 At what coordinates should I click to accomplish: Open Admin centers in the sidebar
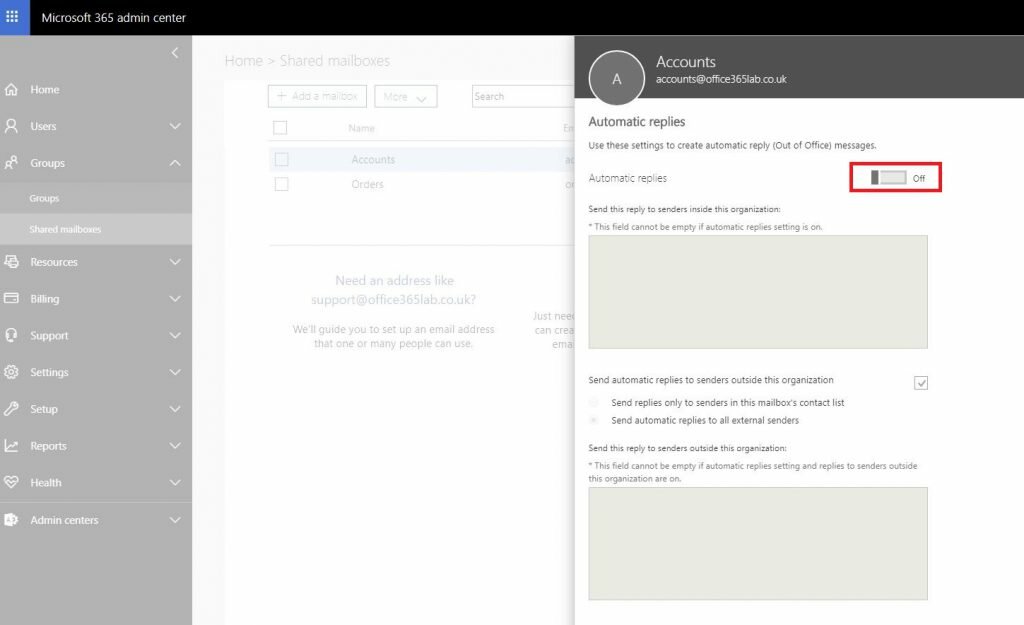click(64, 520)
